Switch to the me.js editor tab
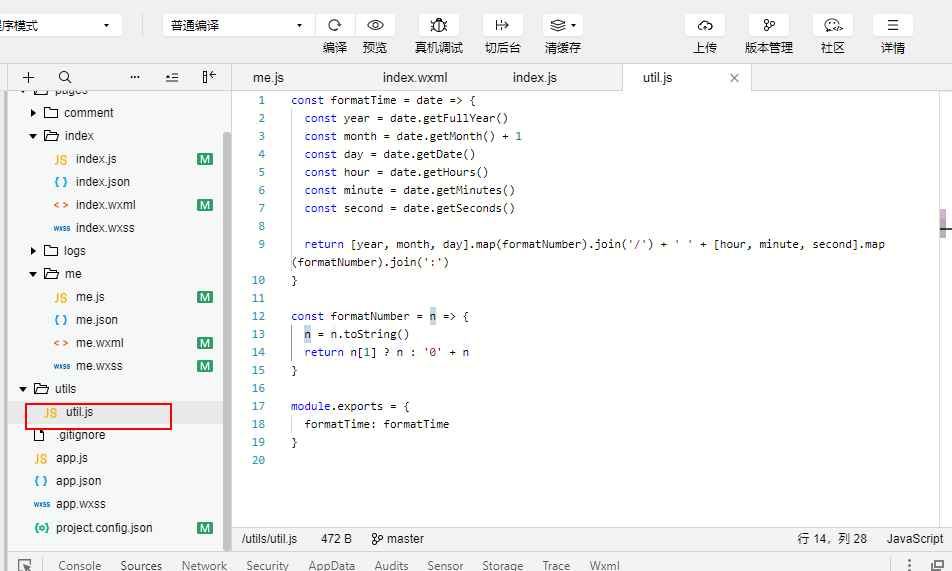Image resolution: width=952 pixels, height=571 pixels. coord(268,78)
